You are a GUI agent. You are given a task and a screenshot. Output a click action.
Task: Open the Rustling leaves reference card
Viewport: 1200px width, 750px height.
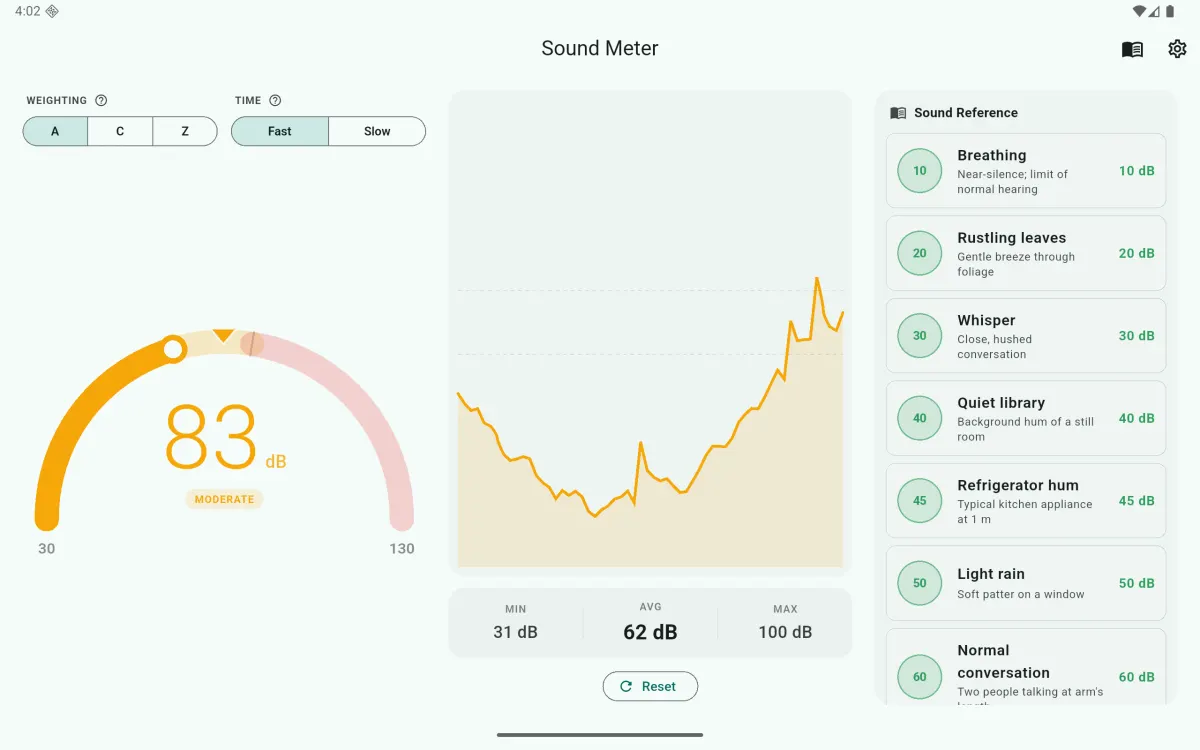pos(1026,254)
